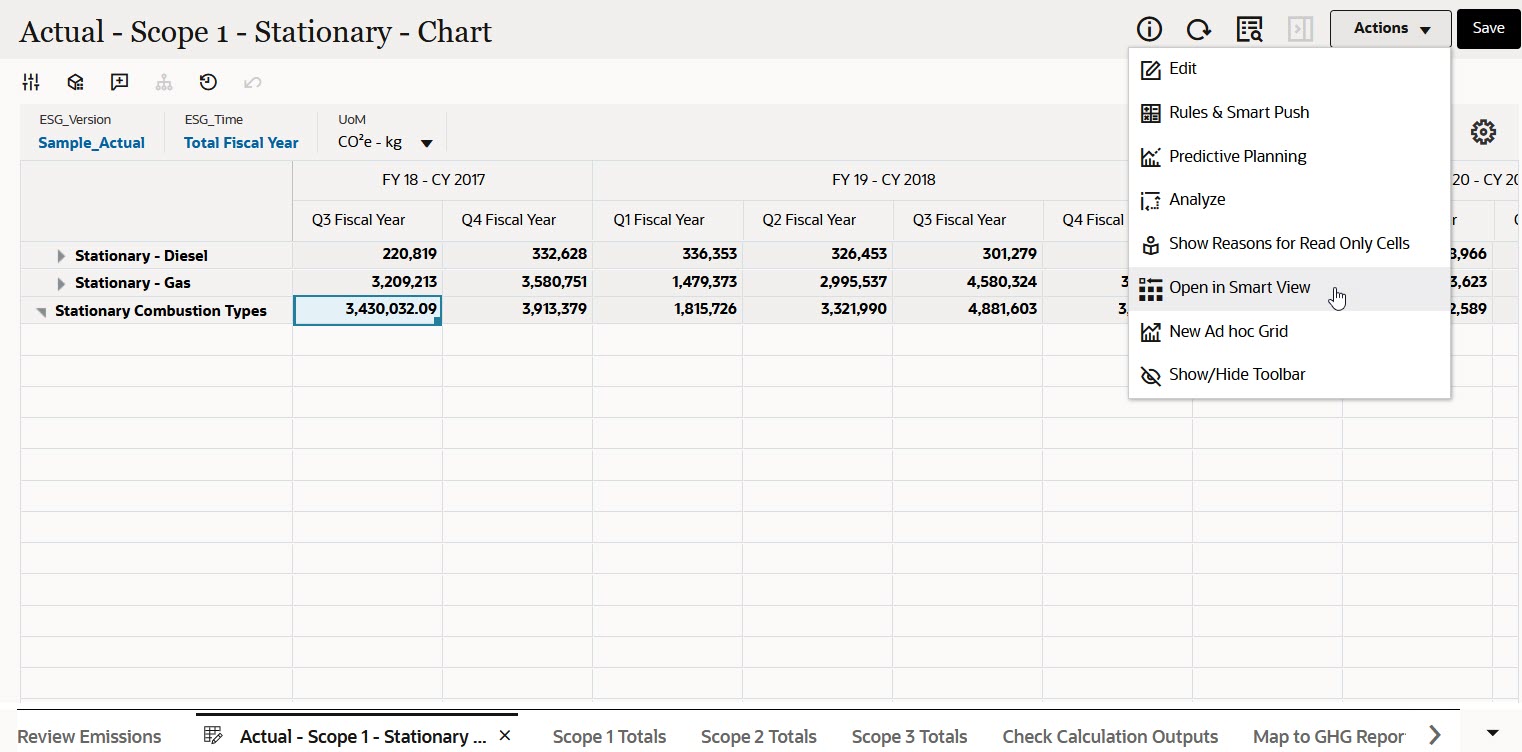
Task: Click the sliders icon in the grid toolbar
Action: coord(31,82)
